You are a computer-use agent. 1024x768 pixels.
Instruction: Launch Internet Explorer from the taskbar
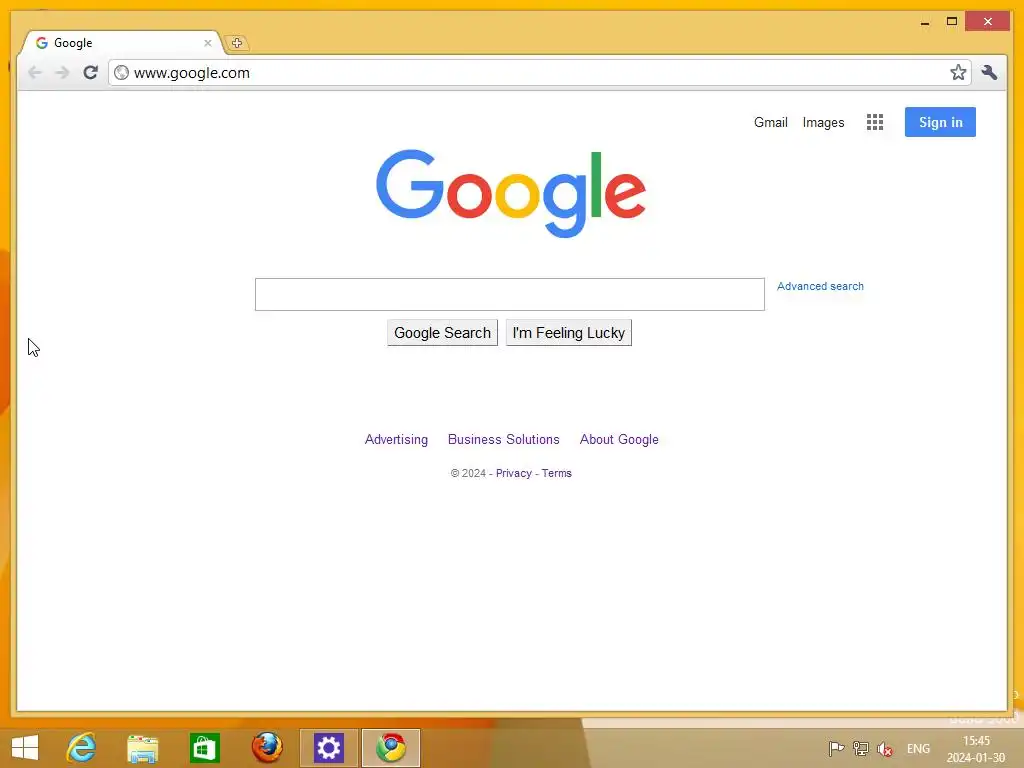[x=81, y=748]
